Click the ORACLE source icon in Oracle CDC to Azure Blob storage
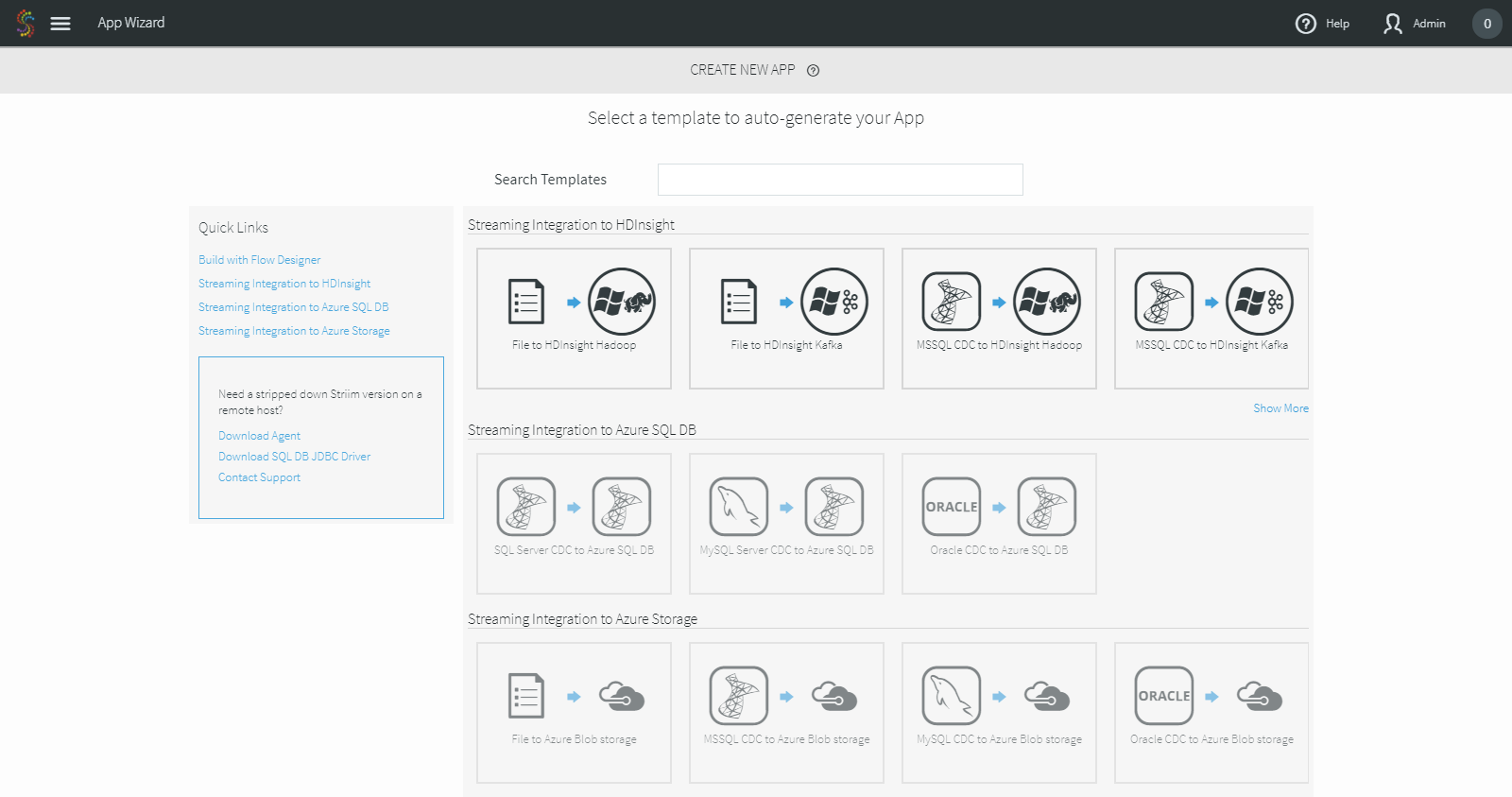 point(1164,696)
